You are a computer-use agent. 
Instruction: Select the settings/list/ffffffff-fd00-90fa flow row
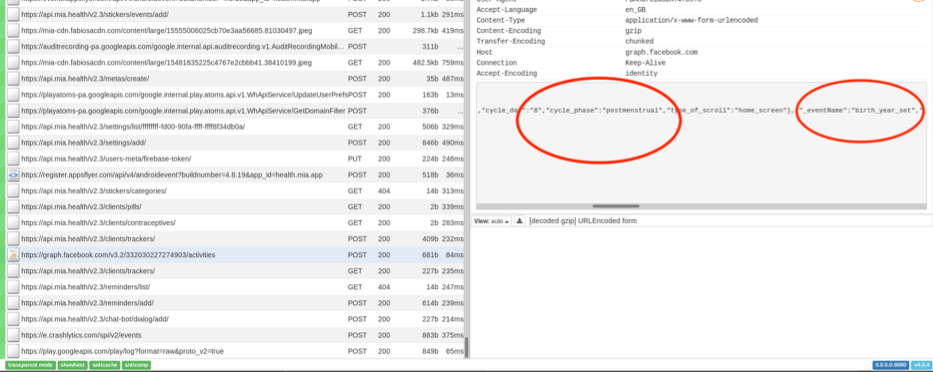(x=235, y=127)
